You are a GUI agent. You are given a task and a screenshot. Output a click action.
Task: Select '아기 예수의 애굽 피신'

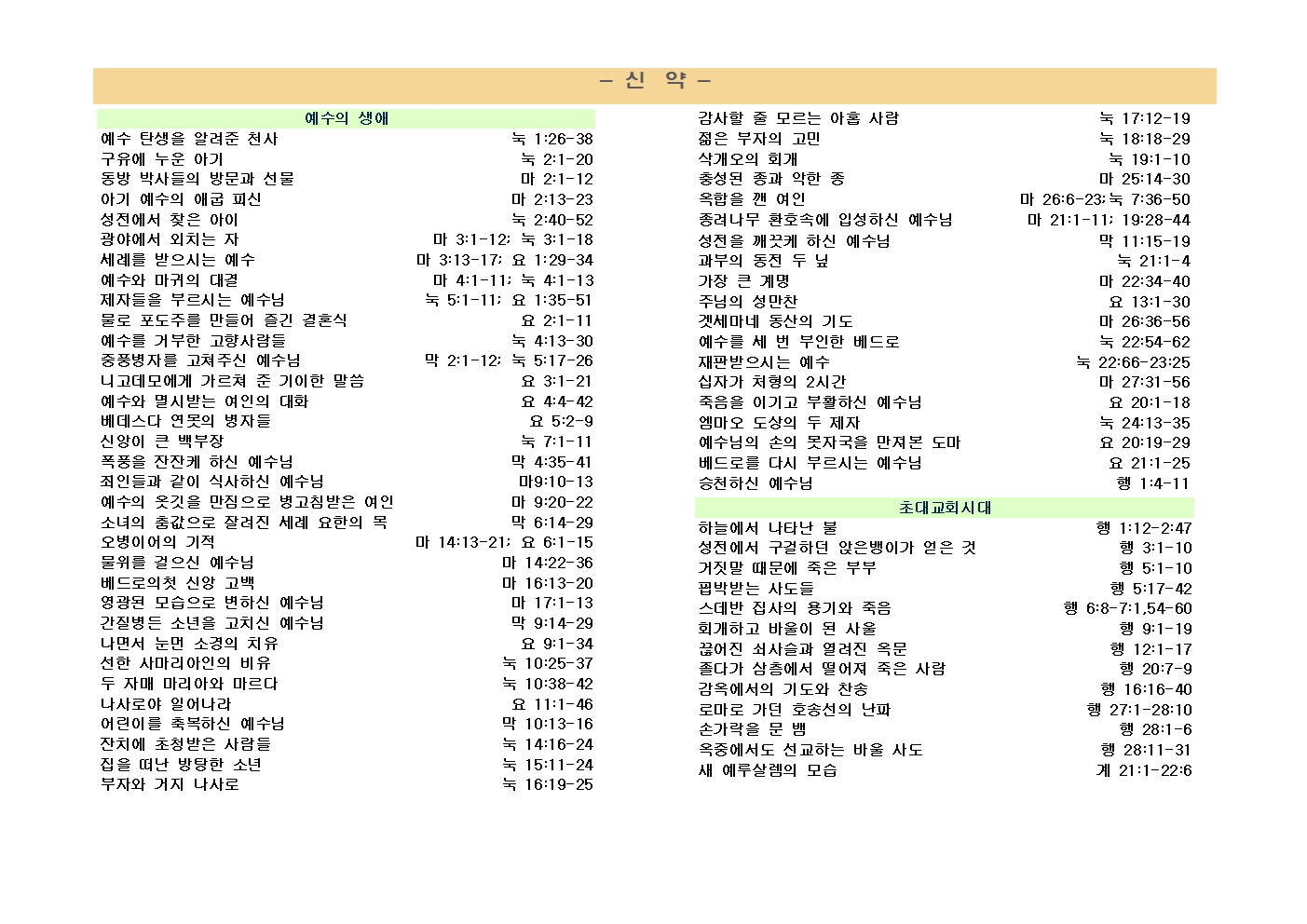coord(181,199)
